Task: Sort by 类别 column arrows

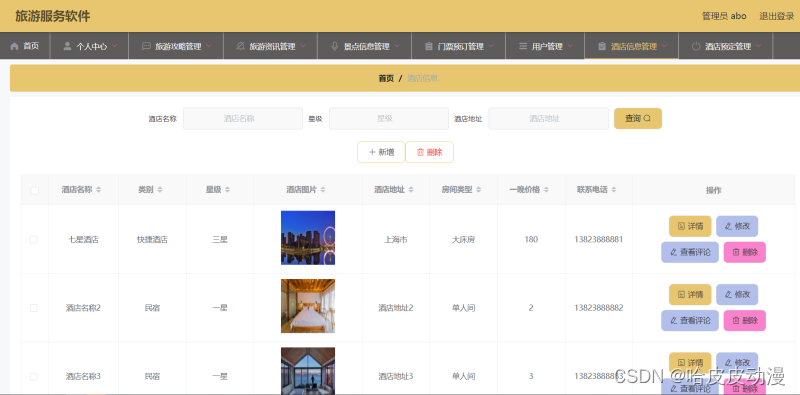Action: click(x=160, y=190)
